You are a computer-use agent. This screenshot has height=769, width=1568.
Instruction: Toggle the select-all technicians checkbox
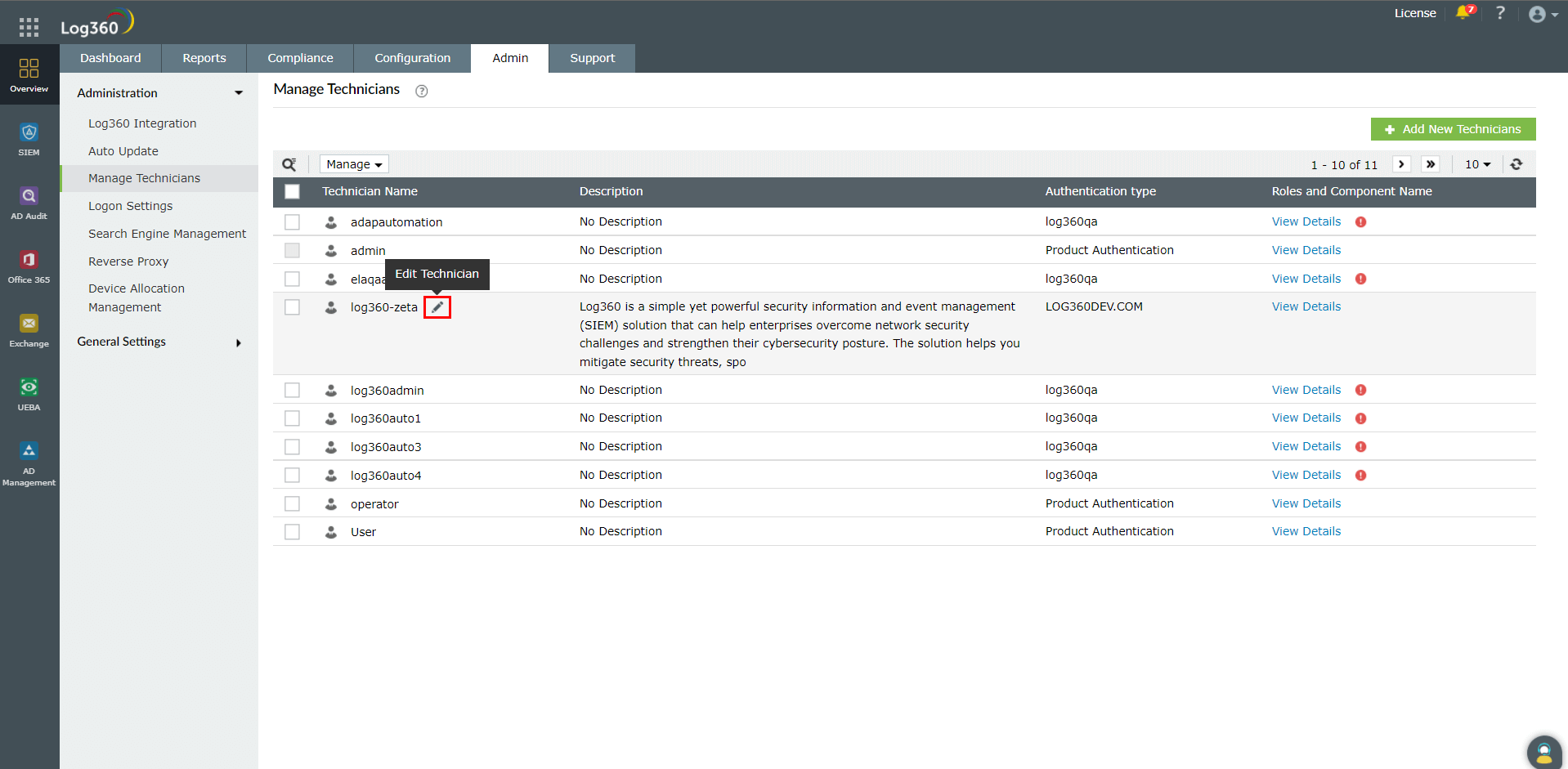[x=292, y=191]
